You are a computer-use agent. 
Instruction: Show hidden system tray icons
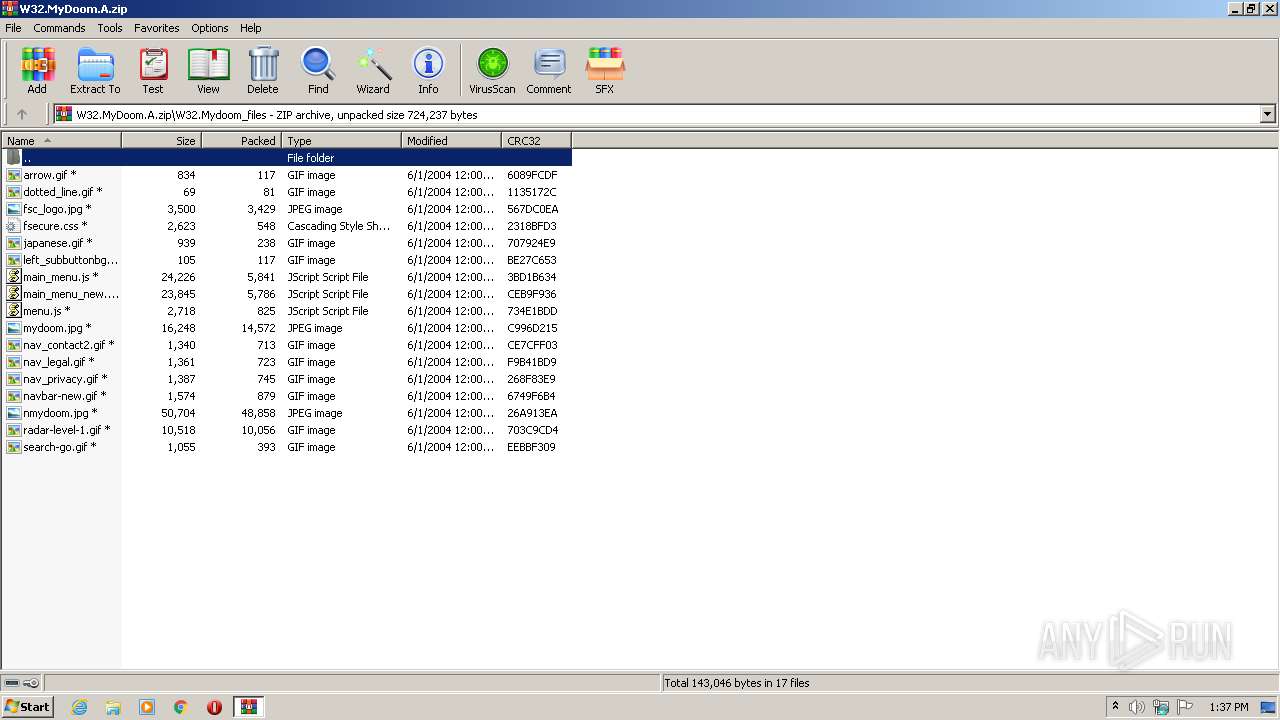[x=1115, y=707]
